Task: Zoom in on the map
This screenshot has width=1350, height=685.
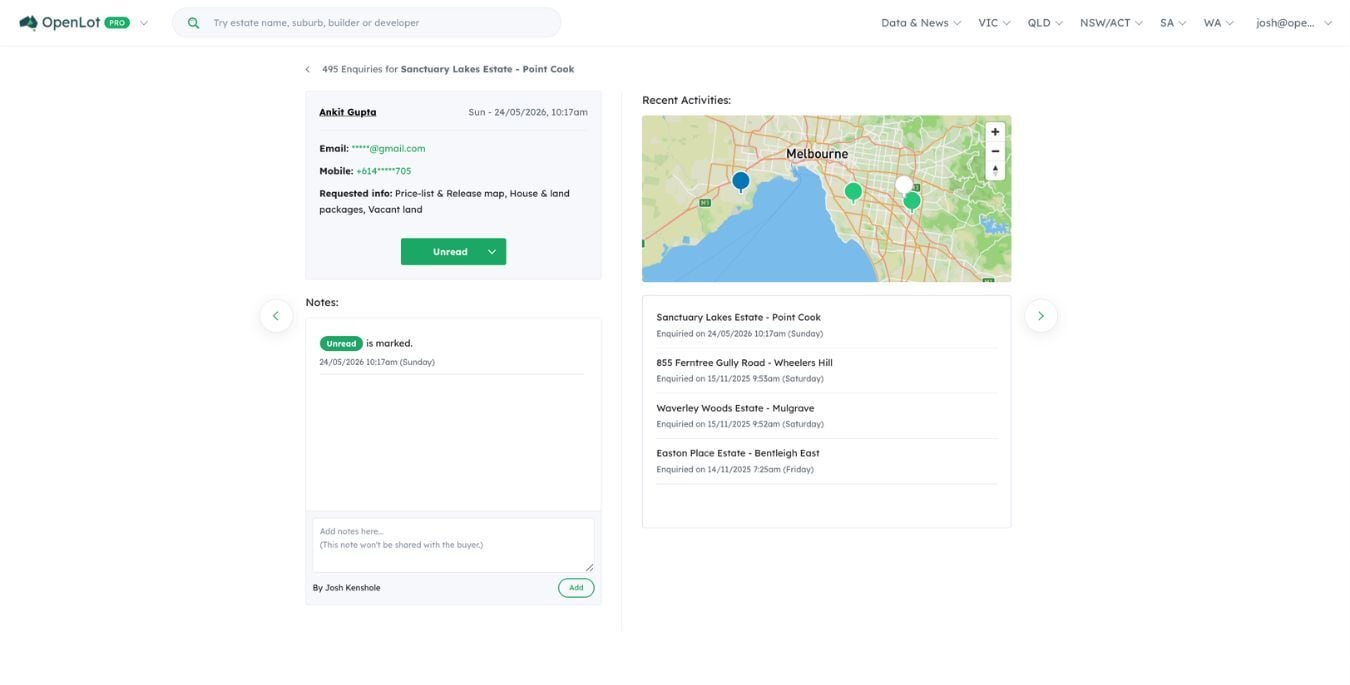Action: click(995, 132)
